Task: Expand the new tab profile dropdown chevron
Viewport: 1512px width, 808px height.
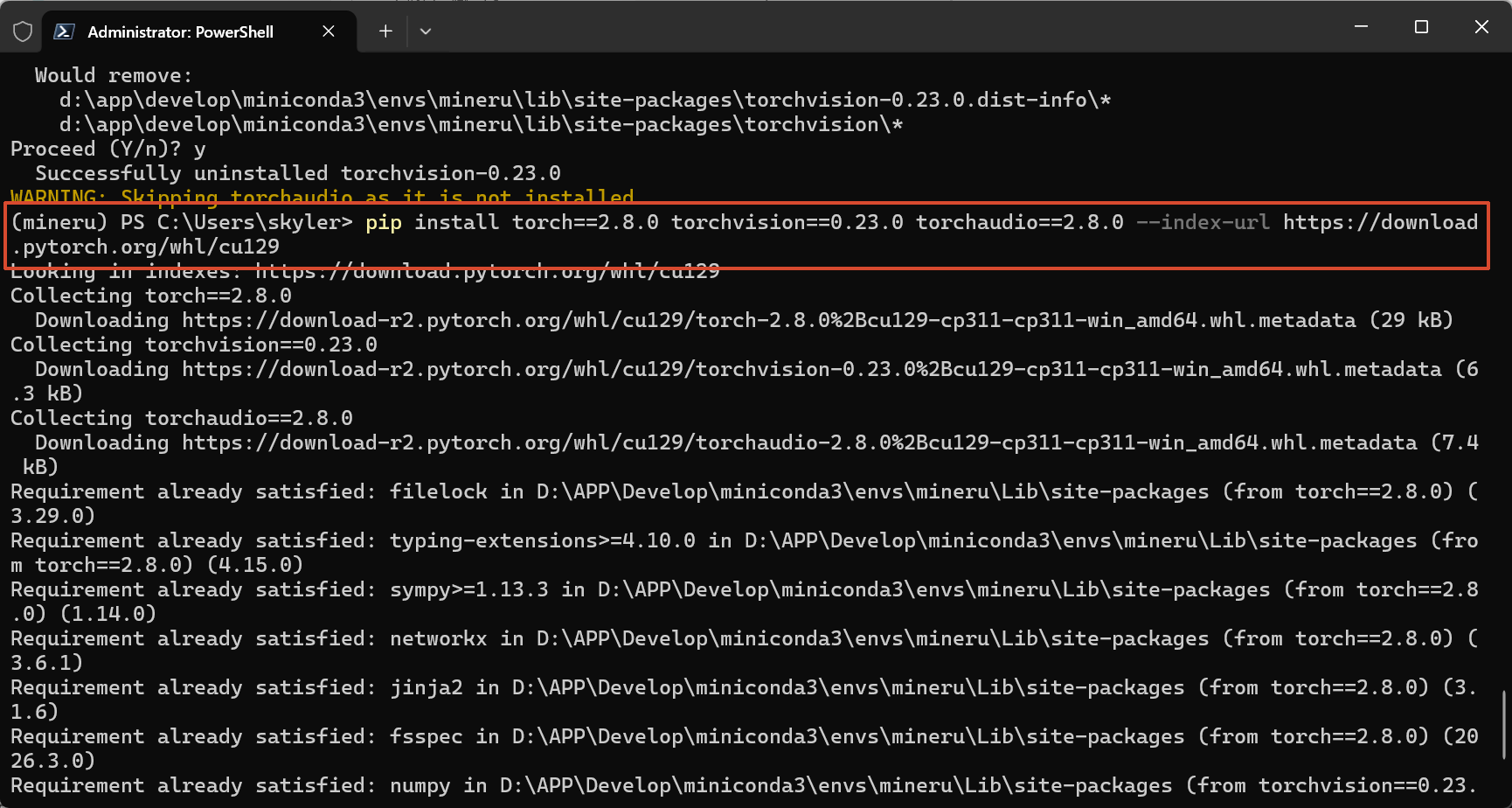Action: point(426,31)
